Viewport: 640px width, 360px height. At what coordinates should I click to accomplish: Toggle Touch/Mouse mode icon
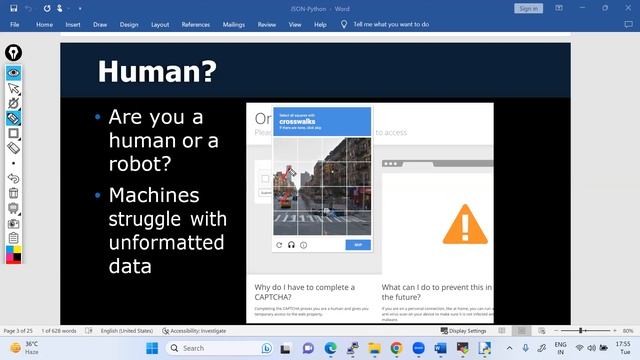[60, 8]
